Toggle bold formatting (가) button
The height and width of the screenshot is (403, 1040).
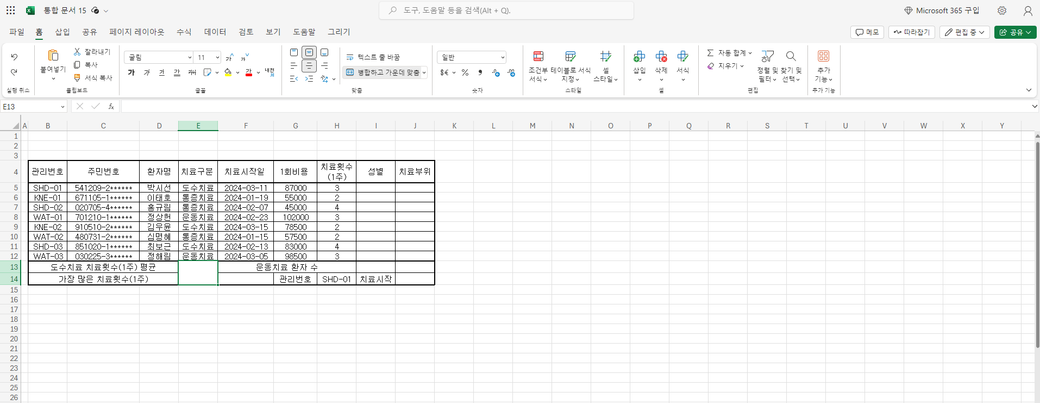[131, 73]
